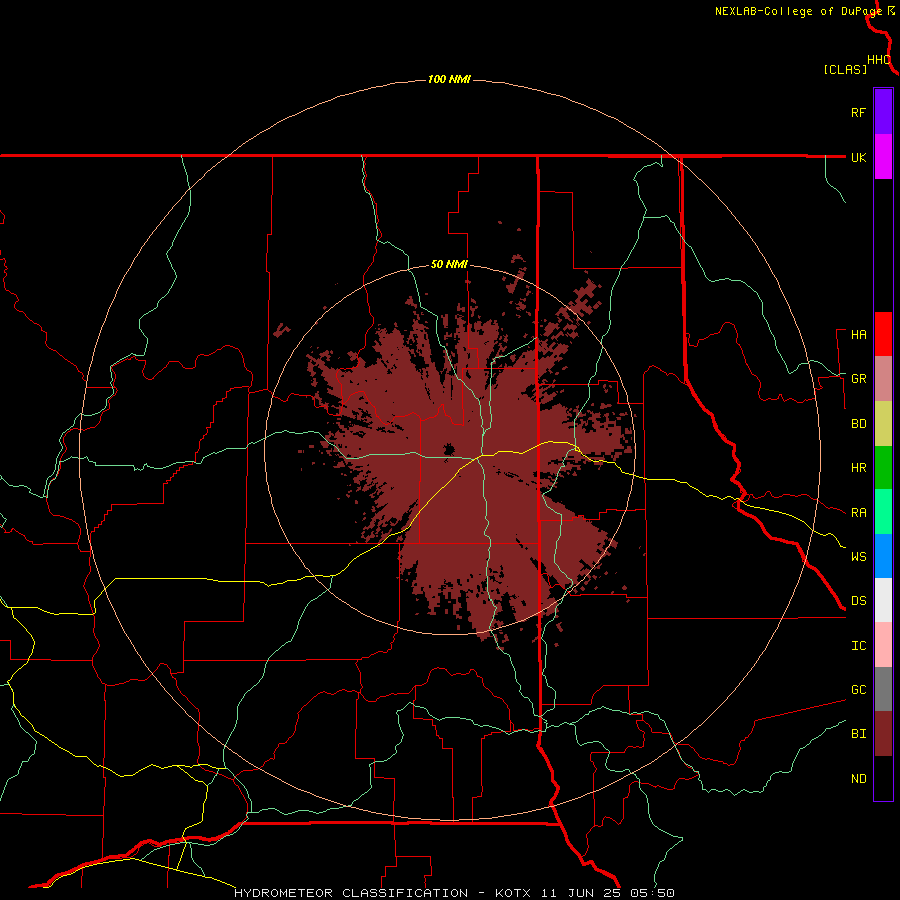Click the HA legend label

tap(858, 334)
